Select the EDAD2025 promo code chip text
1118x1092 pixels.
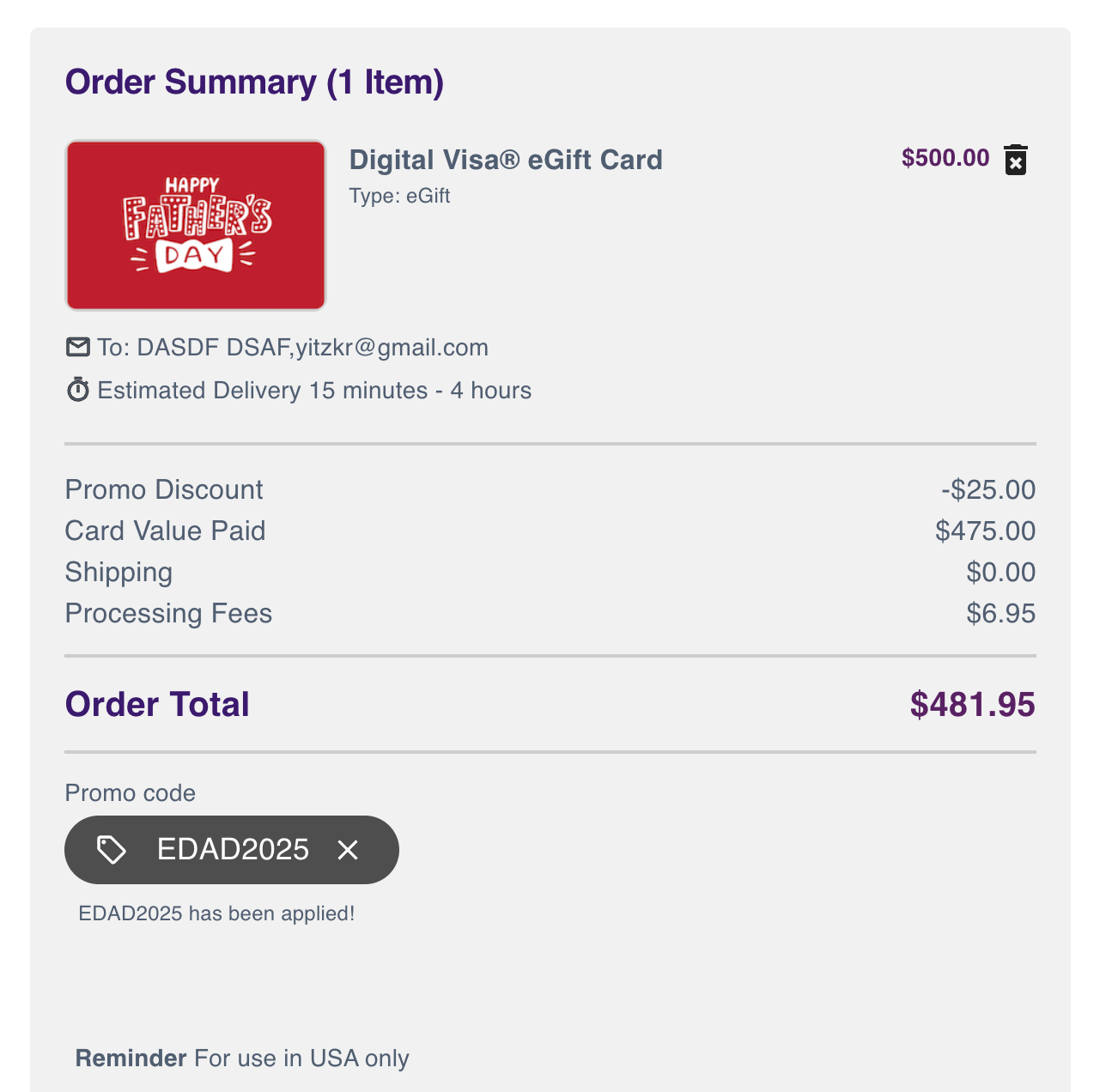pyautogui.click(x=233, y=849)
